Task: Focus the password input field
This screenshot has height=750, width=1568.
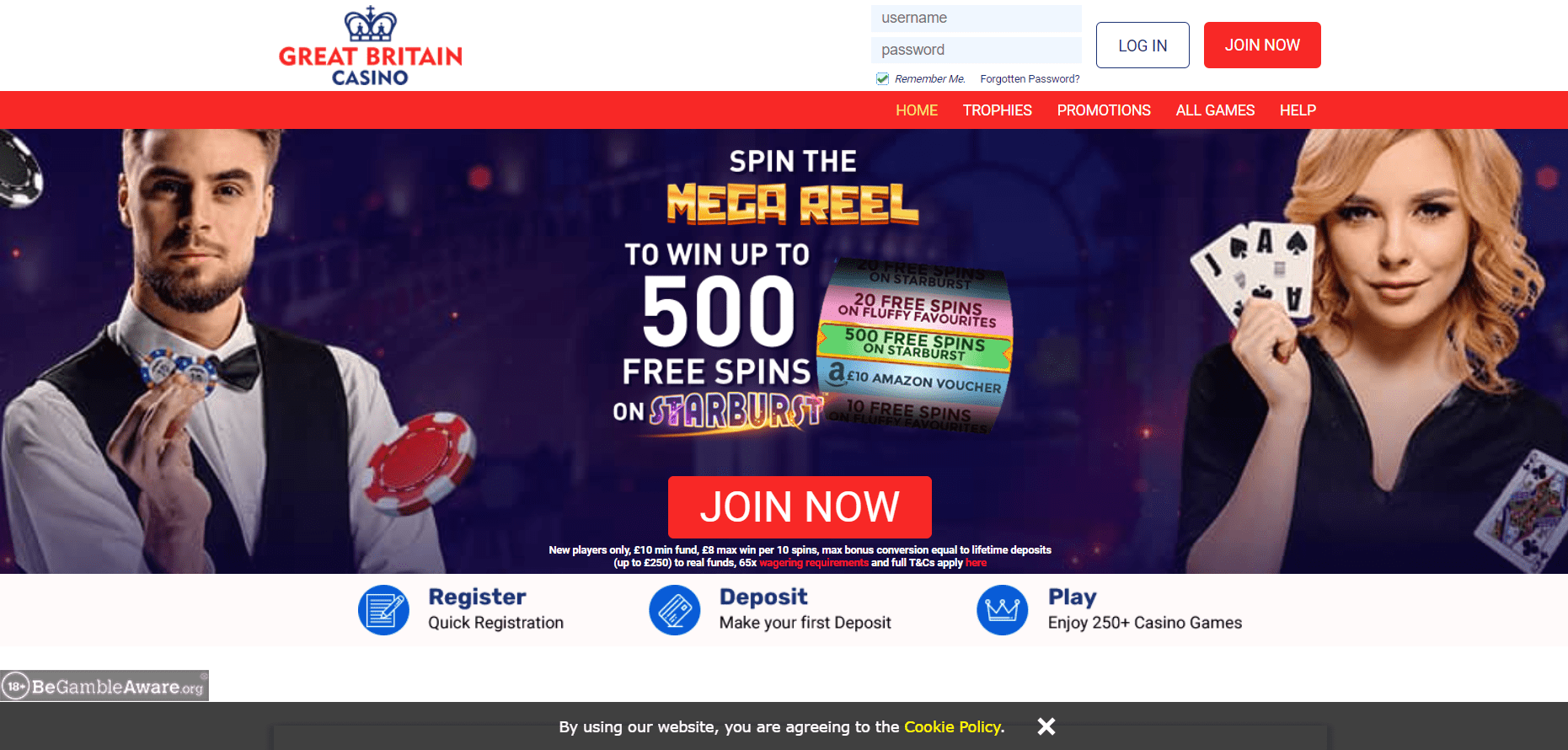Action: pyautogui.click(x=976, y=50)
